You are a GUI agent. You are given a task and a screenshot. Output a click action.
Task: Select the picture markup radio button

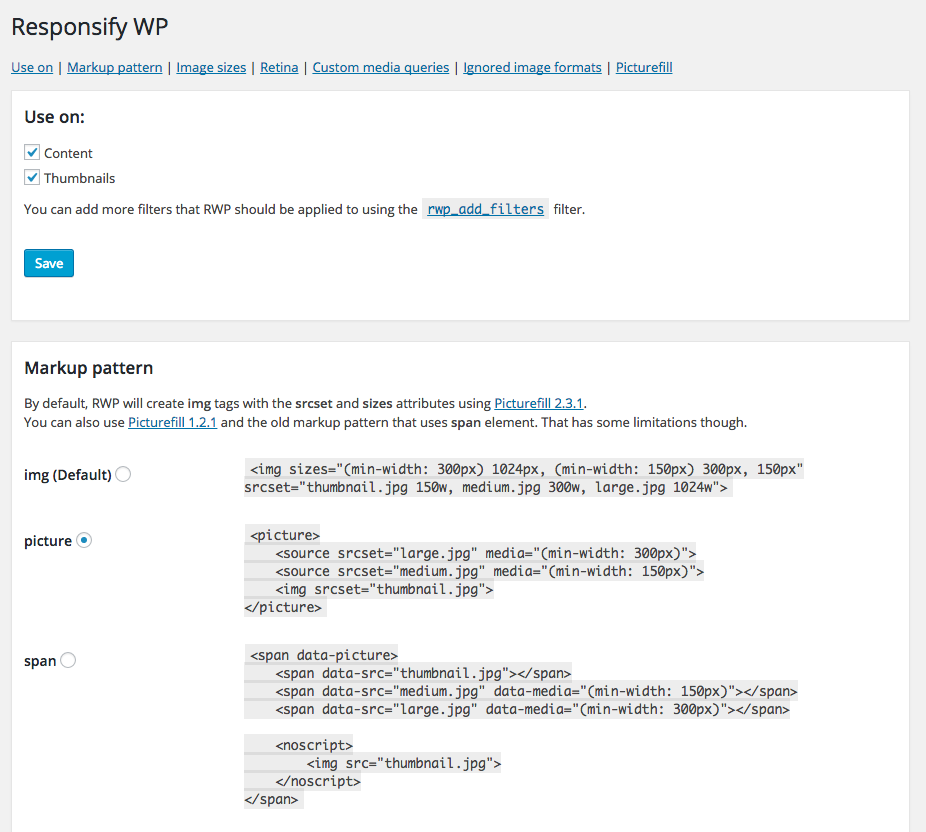pos(84,540)
